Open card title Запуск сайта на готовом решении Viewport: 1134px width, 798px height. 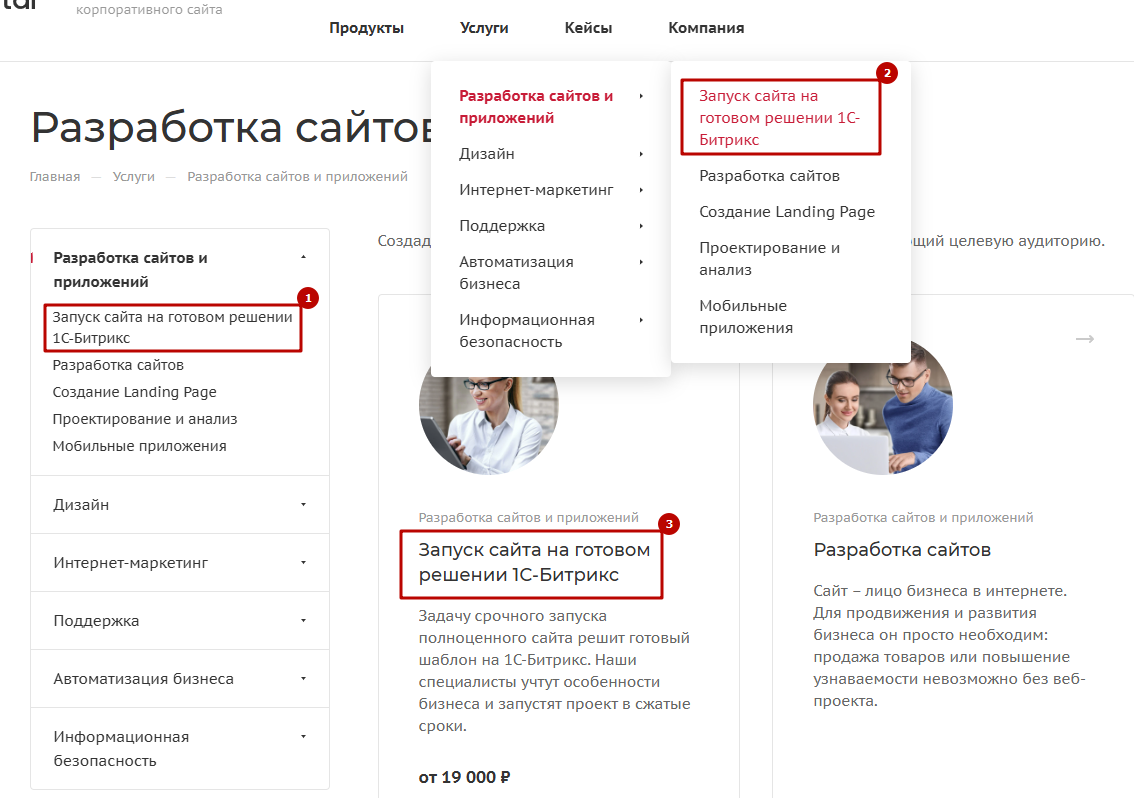tap(534, 562)
